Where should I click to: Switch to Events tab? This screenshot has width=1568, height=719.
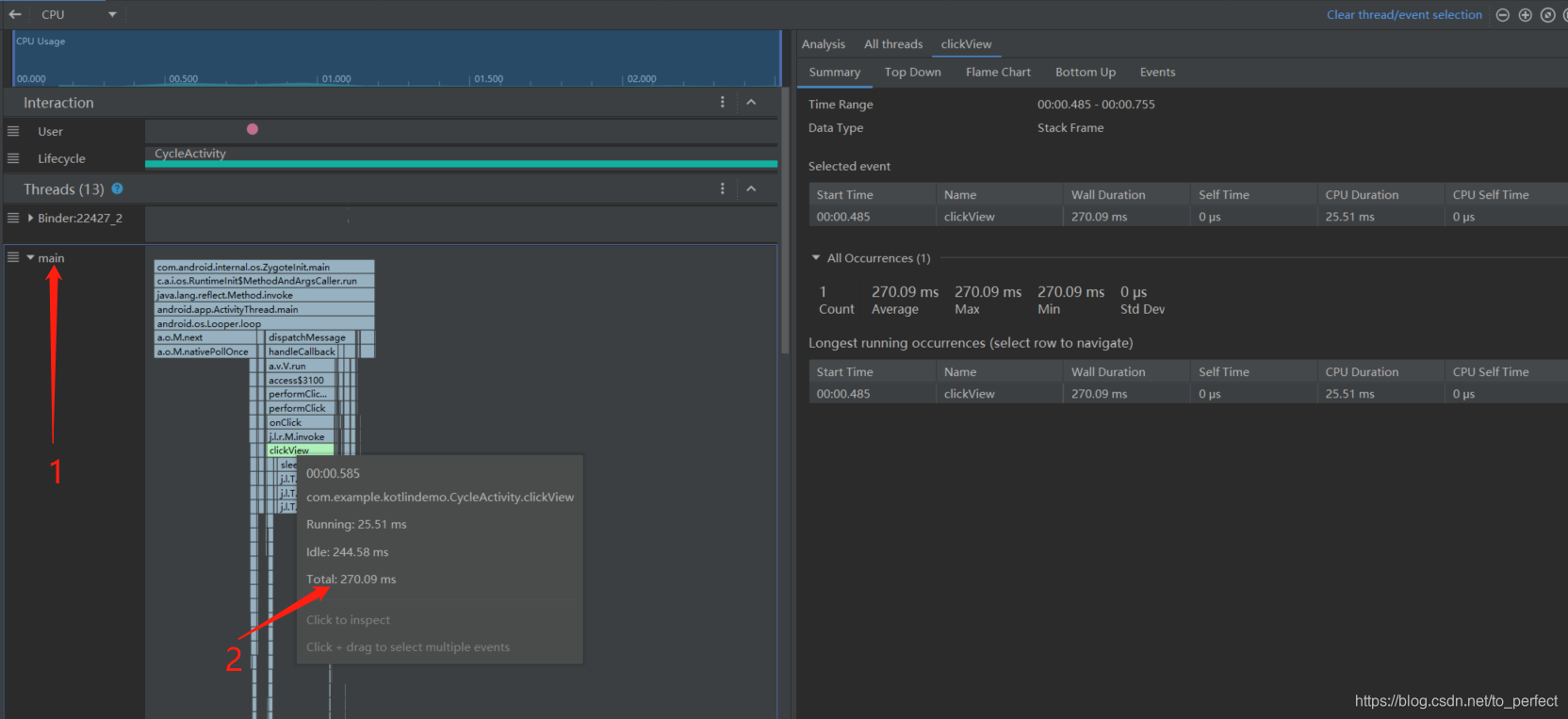point(1157,73)
